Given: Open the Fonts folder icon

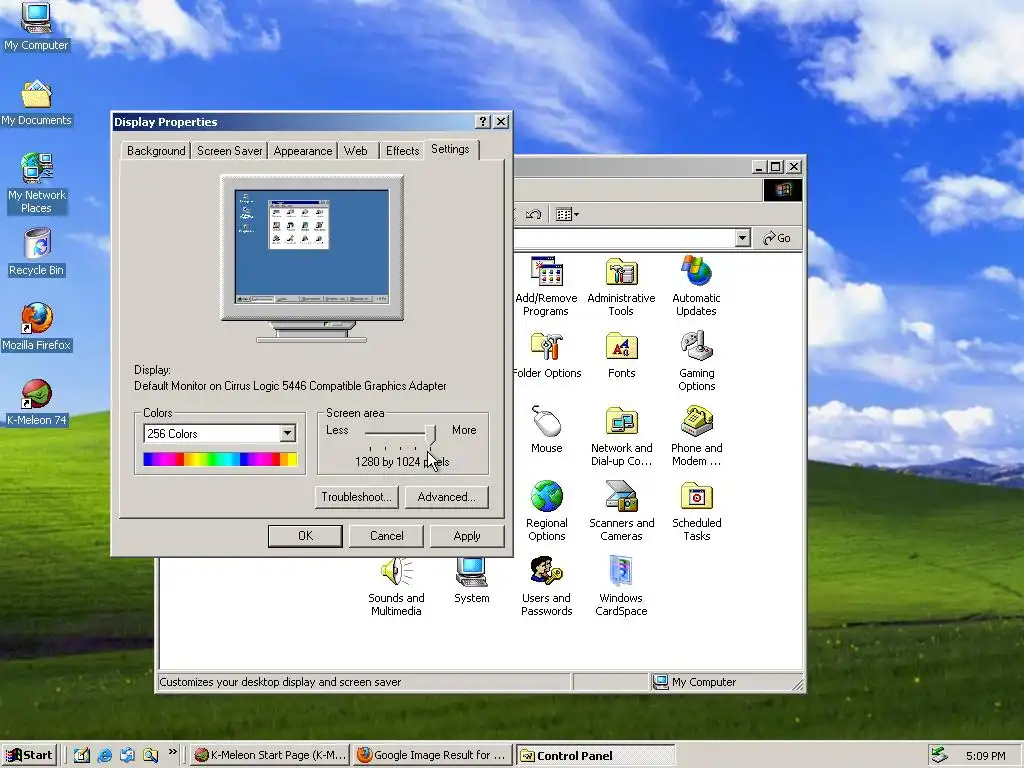Looking at the screenshot, I should (621, 356).
